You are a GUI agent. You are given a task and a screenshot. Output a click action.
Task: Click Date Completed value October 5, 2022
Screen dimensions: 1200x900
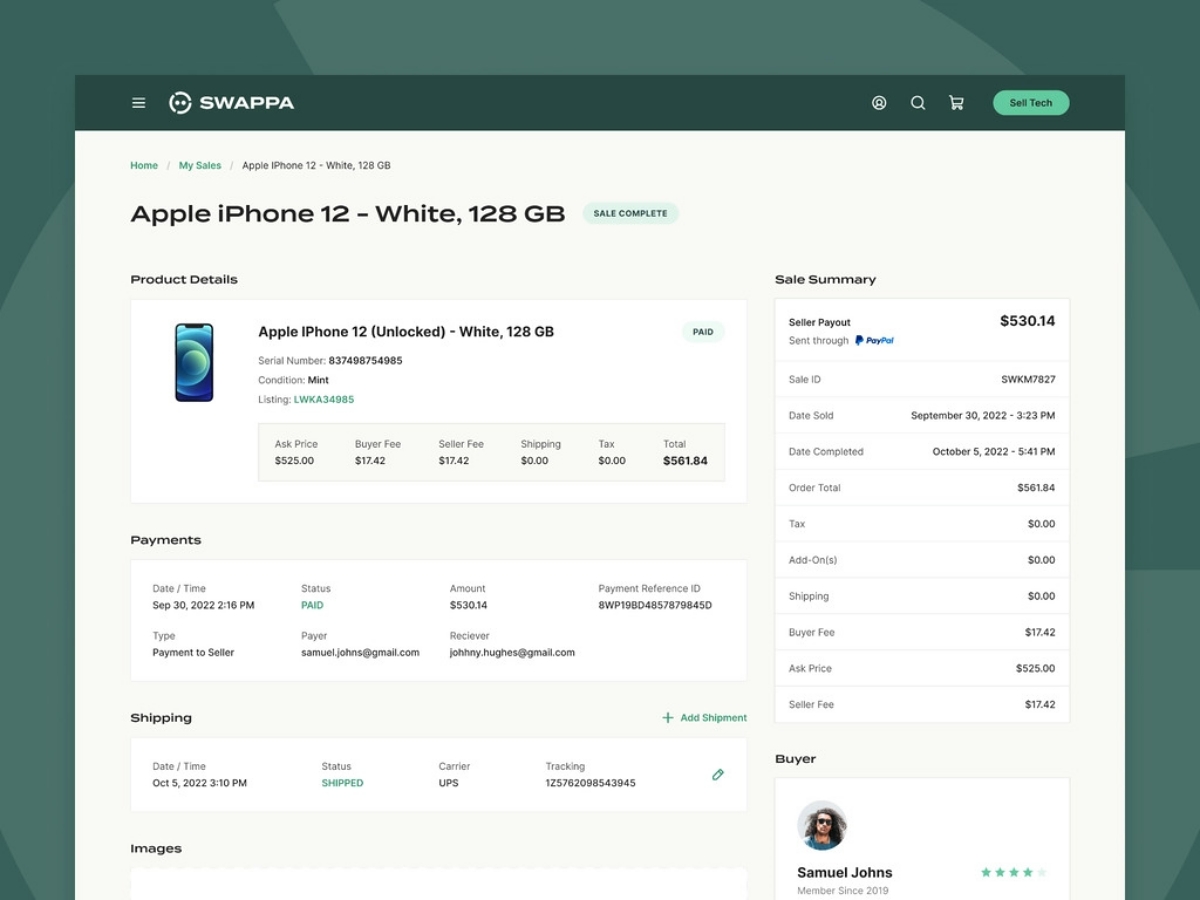click(994, 452)
